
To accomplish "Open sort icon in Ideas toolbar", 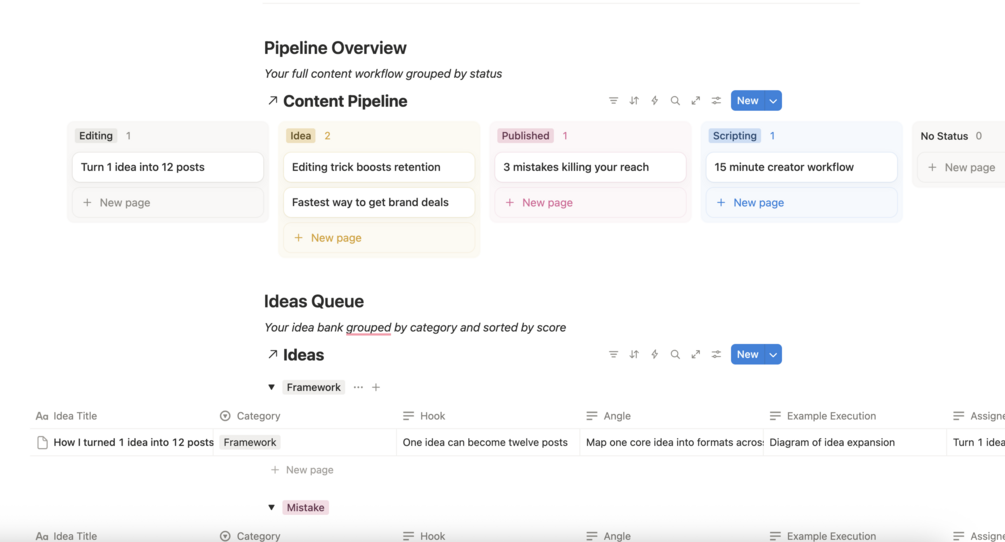I will 634,354.
